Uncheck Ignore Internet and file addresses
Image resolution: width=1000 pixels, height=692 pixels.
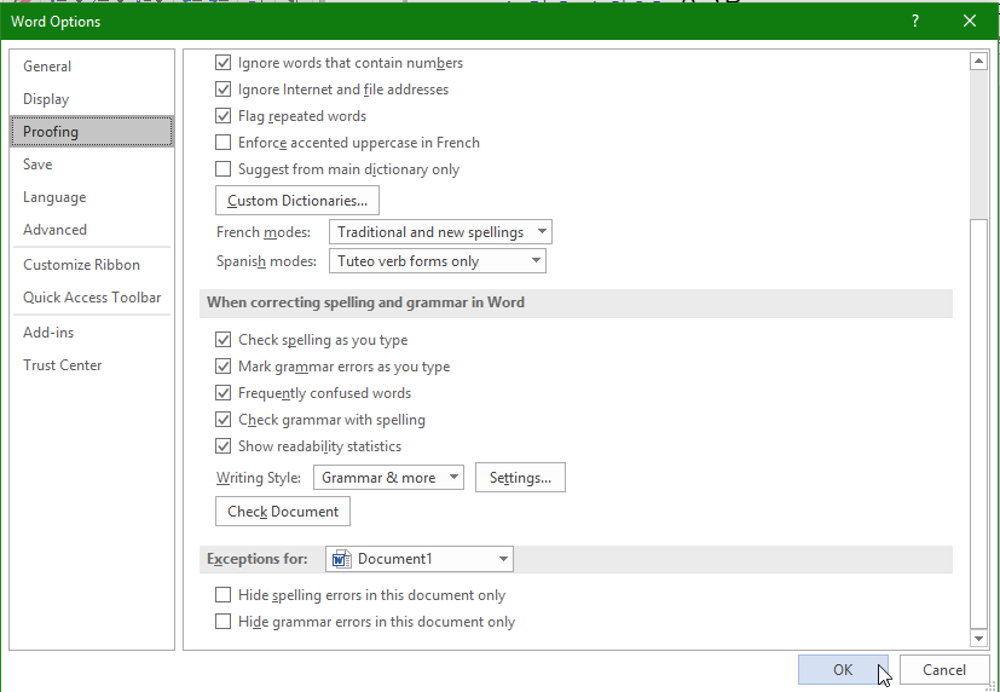click(x=223, y=89)
